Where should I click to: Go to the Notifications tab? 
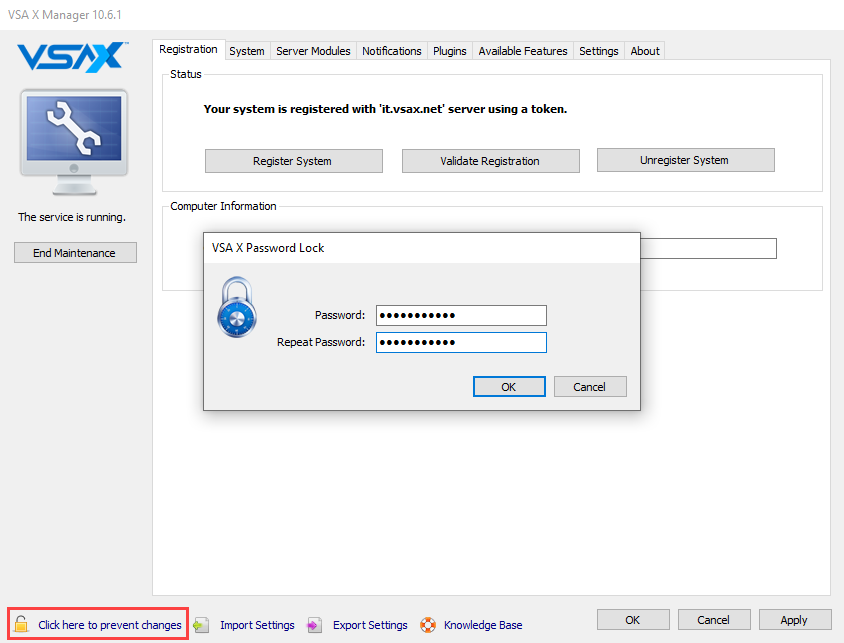pos(392,51)
